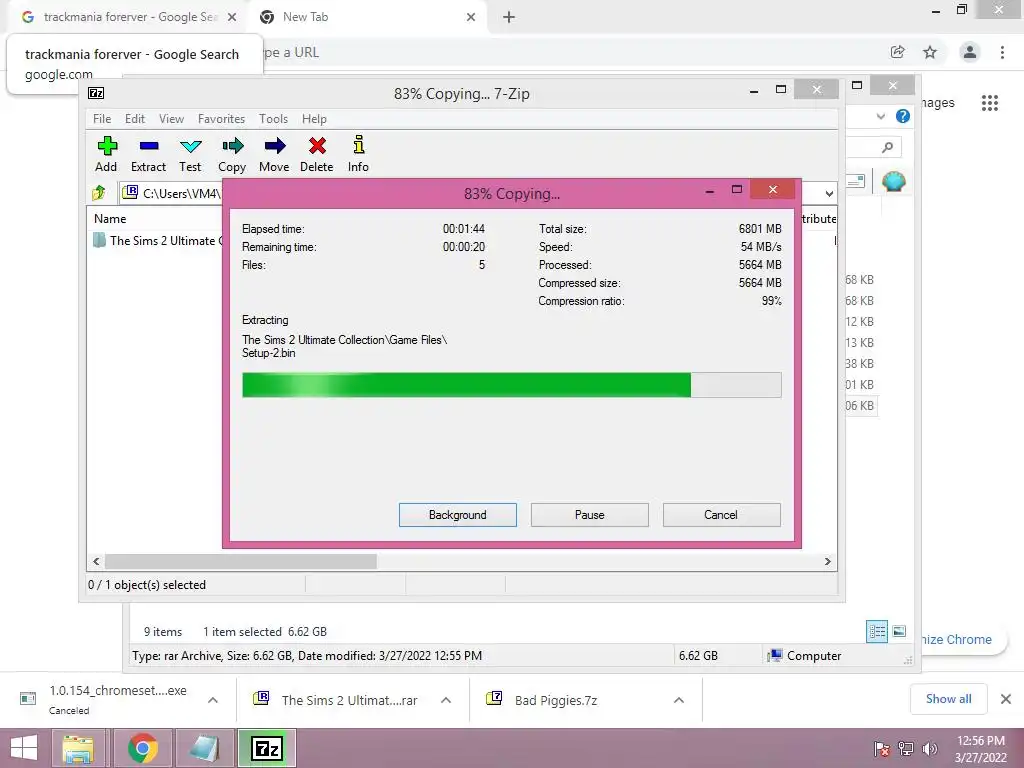
Task: Switch to trackmania forerver Google Search tab
Action: tap(127, 17)
